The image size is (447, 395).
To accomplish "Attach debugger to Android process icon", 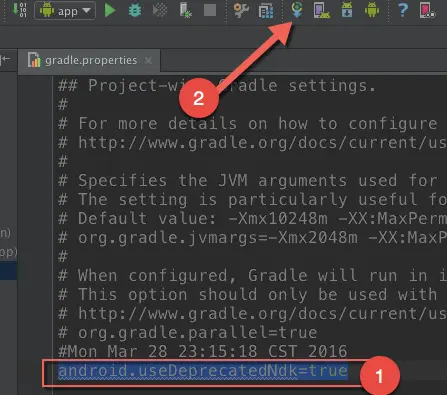I will [x=185, y=10].
